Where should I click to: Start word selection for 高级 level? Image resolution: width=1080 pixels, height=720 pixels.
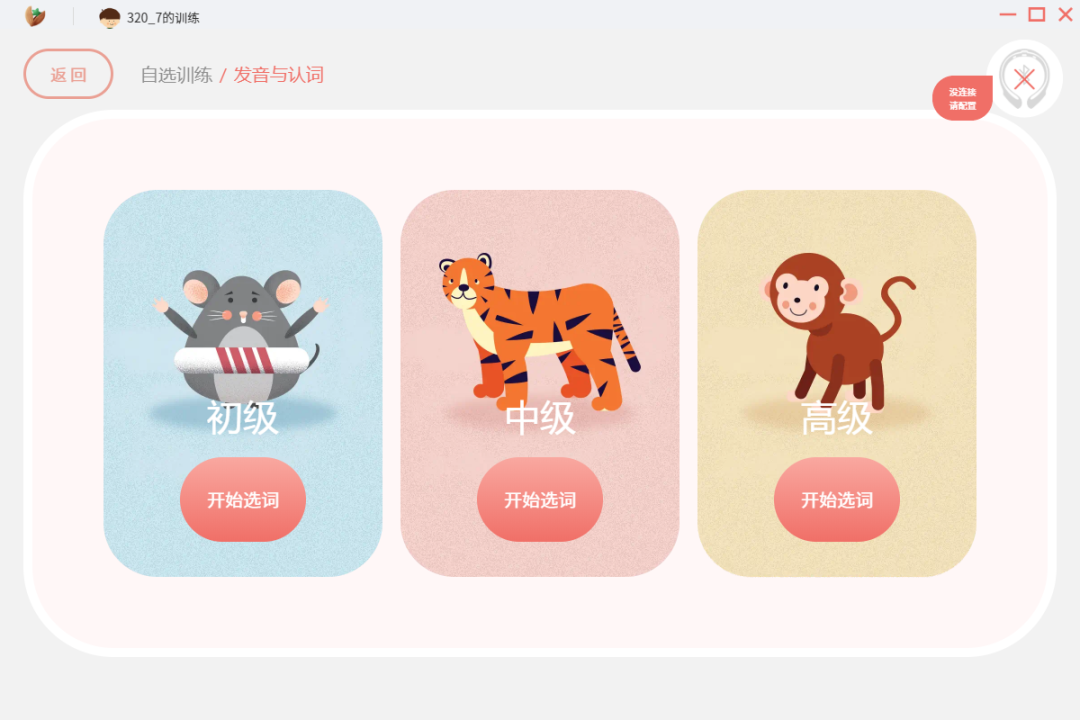point(837,500)
